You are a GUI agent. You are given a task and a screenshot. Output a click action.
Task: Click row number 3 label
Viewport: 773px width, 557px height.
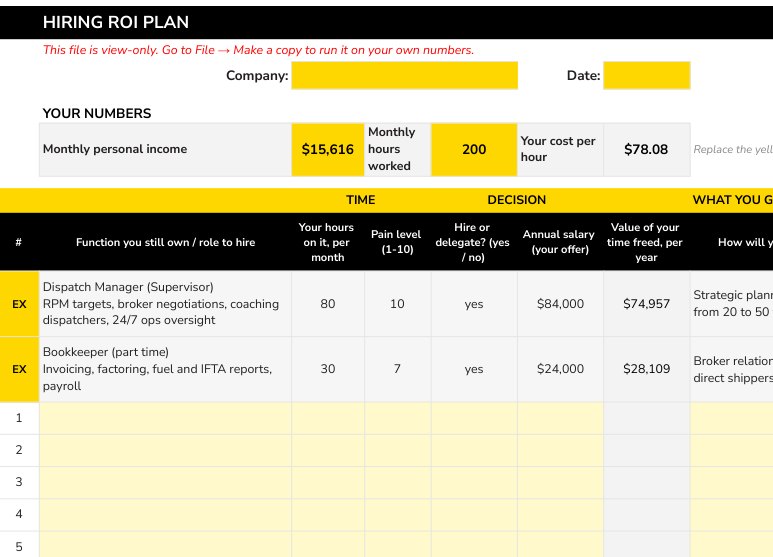[x=19, y=482]
